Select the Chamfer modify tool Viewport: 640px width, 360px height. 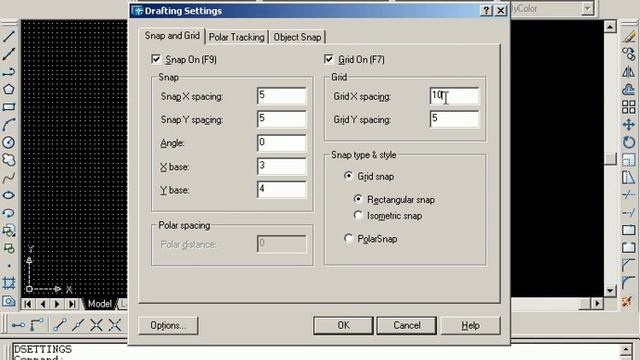point(629,266)
